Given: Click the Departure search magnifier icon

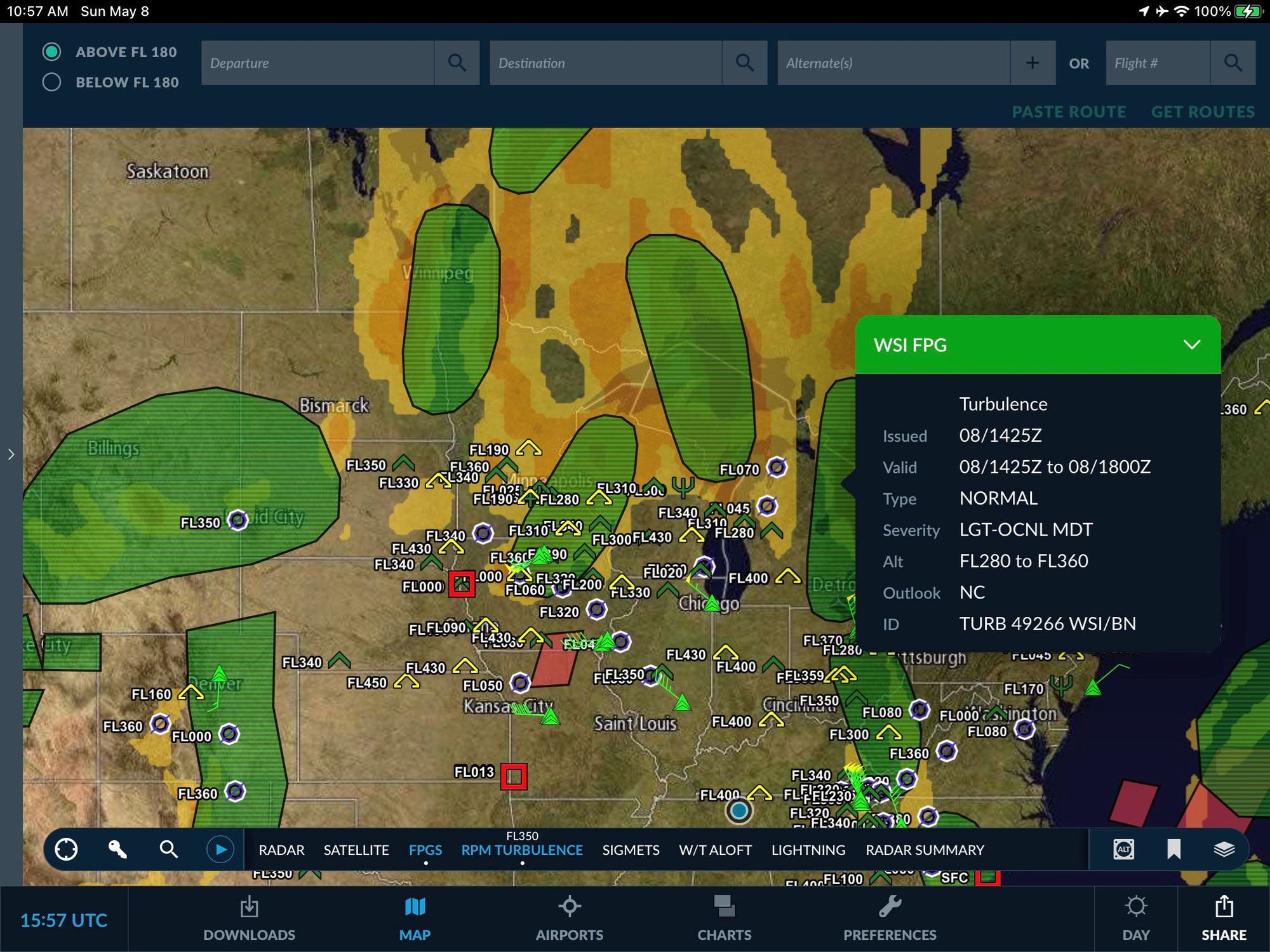Looking at the screenshot, I should pos(457,63).
